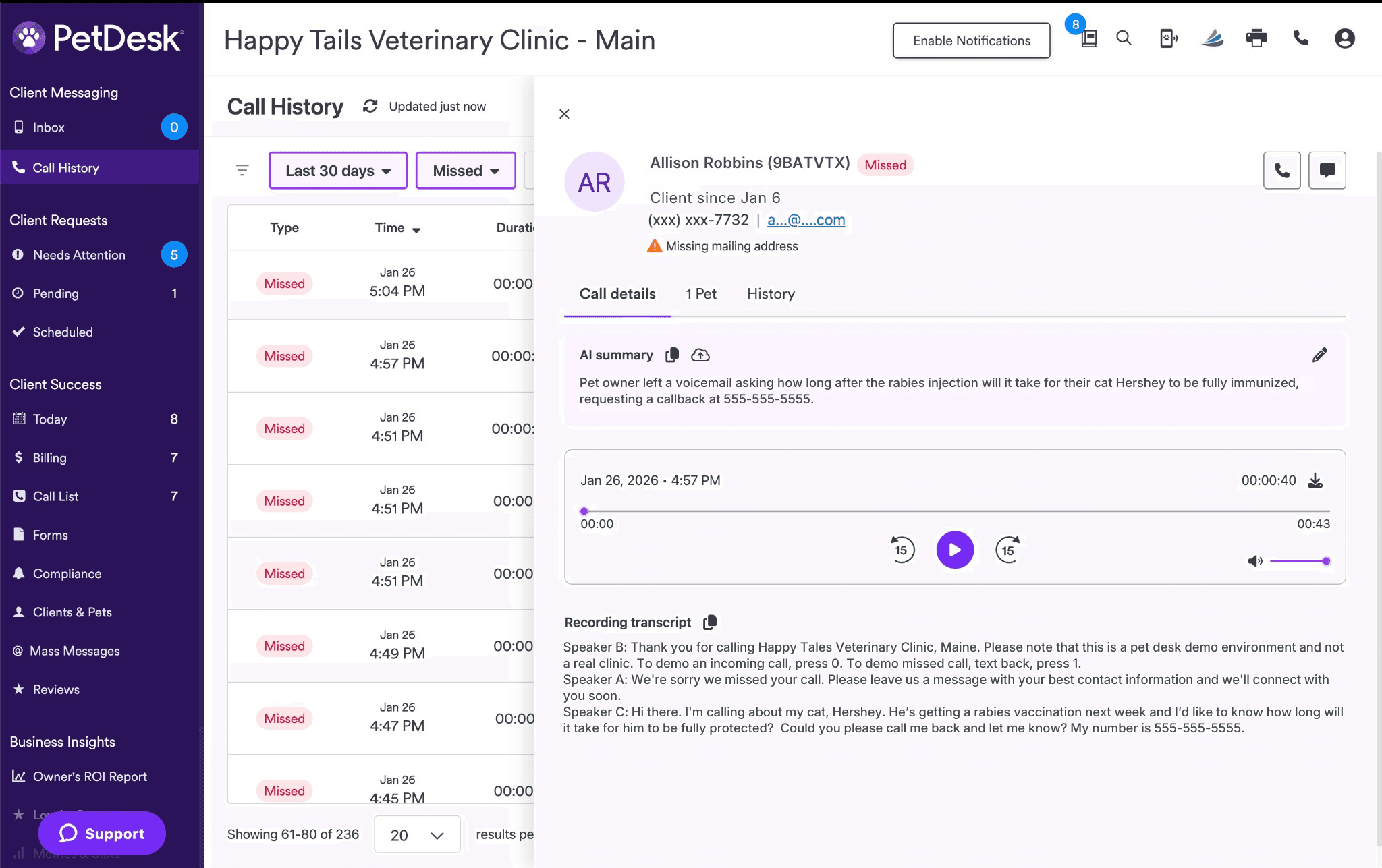The height and width of the screenshot is (868, 1382).
Task: Download the call recording
Action: tap(1315, 480)
